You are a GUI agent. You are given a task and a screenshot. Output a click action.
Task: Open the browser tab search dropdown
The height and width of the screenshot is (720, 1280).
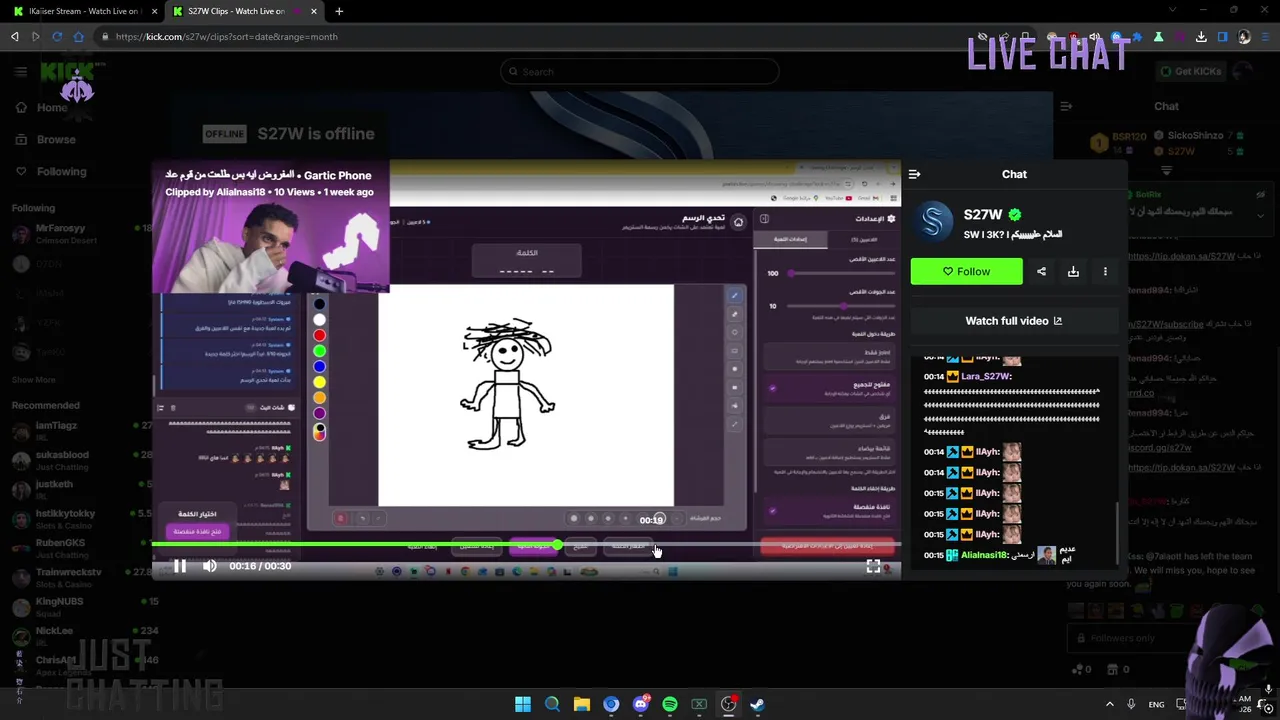coord(1172,11)
